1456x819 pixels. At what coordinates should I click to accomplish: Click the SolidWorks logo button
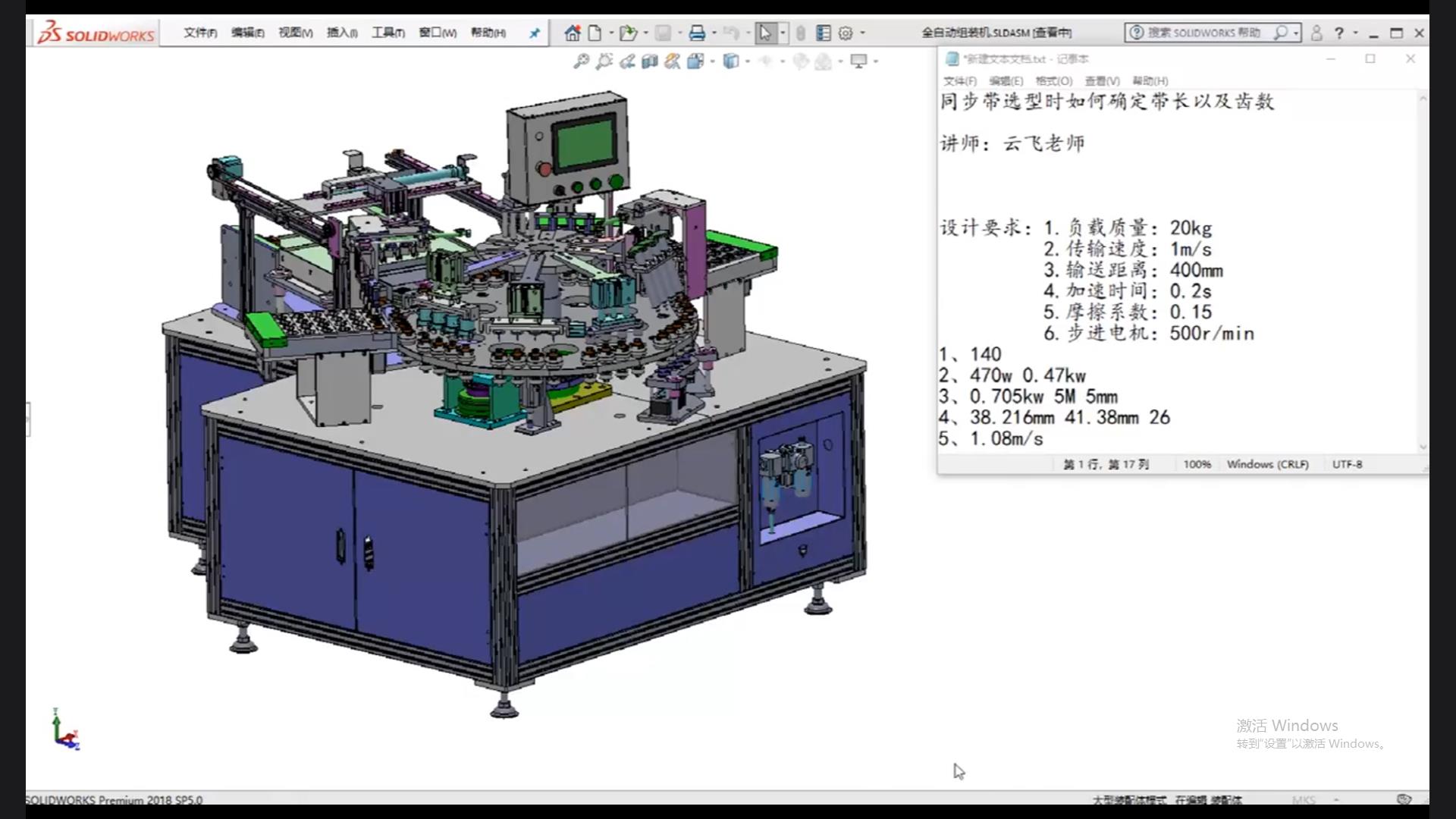[96, 33]
